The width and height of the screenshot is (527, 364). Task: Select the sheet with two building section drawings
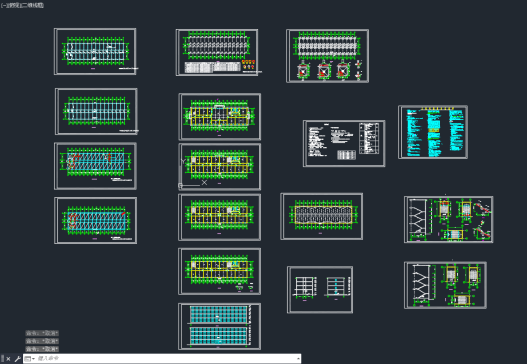tap(320, 290)
